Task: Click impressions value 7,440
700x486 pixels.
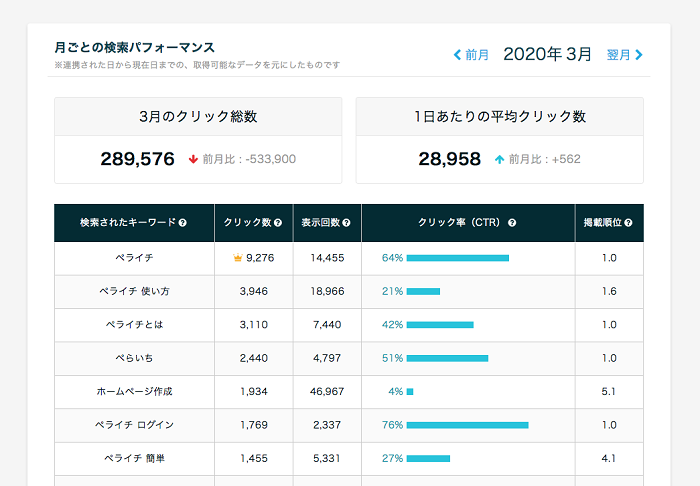Action: 327,325
